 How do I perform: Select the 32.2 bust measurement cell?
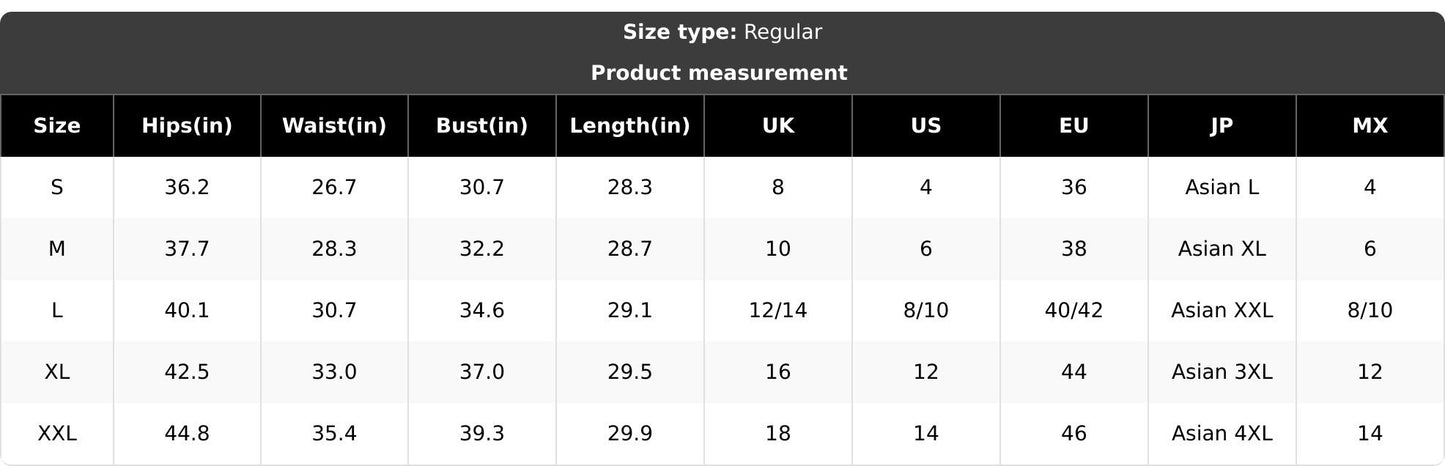[482, 249]
